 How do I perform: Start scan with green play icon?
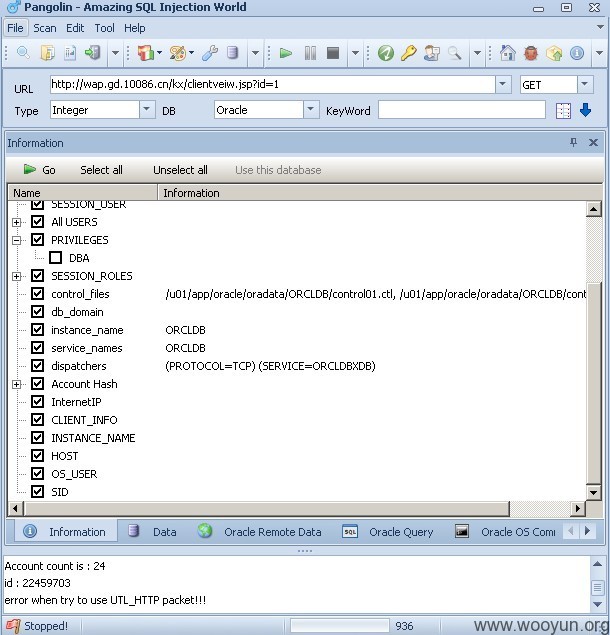tap(286, 53)
